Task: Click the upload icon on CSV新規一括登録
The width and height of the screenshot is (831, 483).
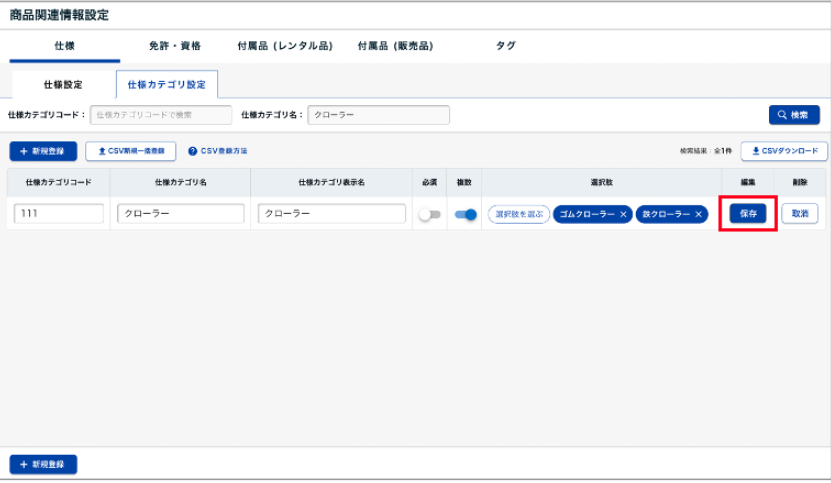Action: [101, 151]
